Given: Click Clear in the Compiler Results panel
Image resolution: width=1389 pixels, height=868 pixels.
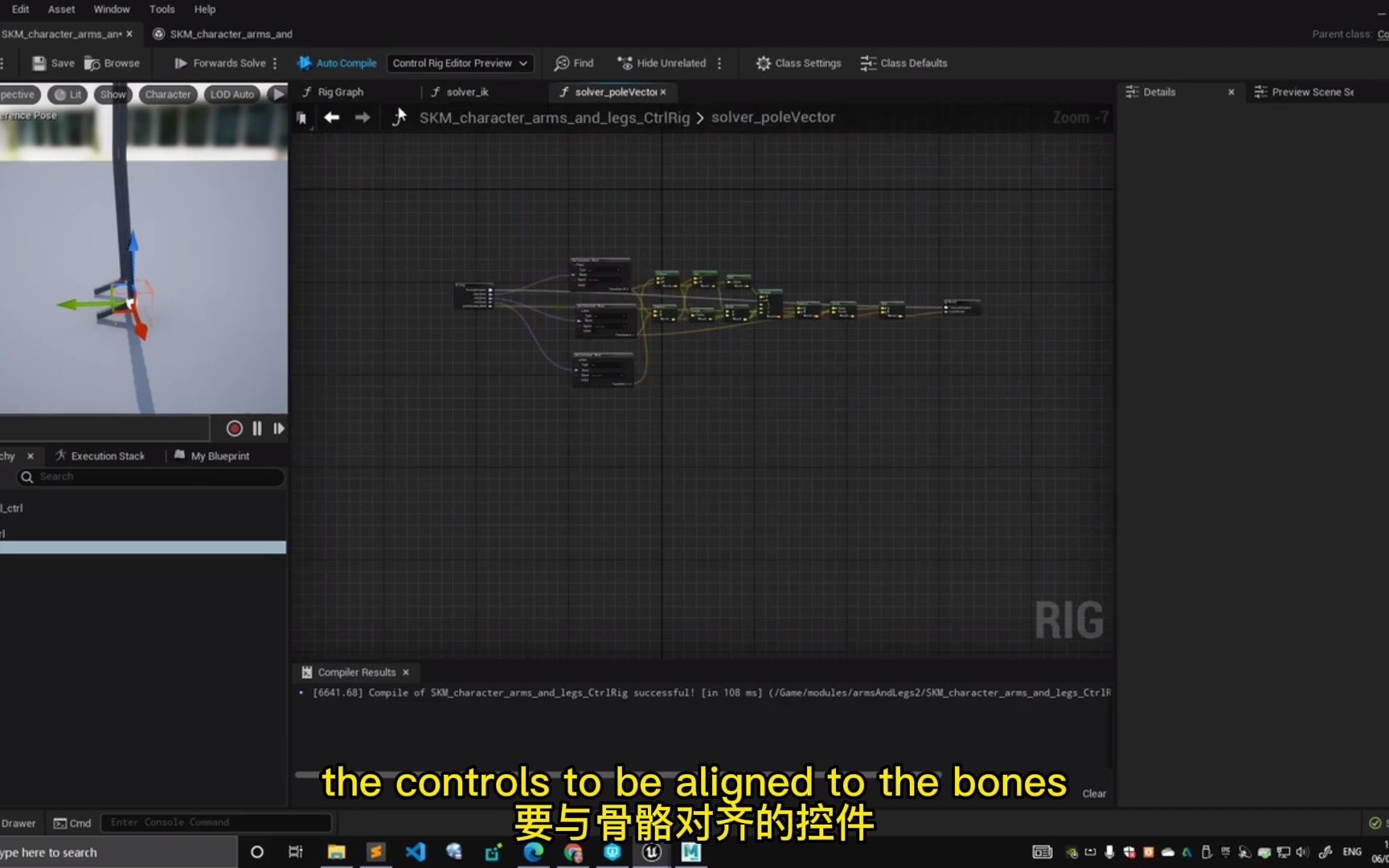Looking at the screenshot, I should point(1094,793).
